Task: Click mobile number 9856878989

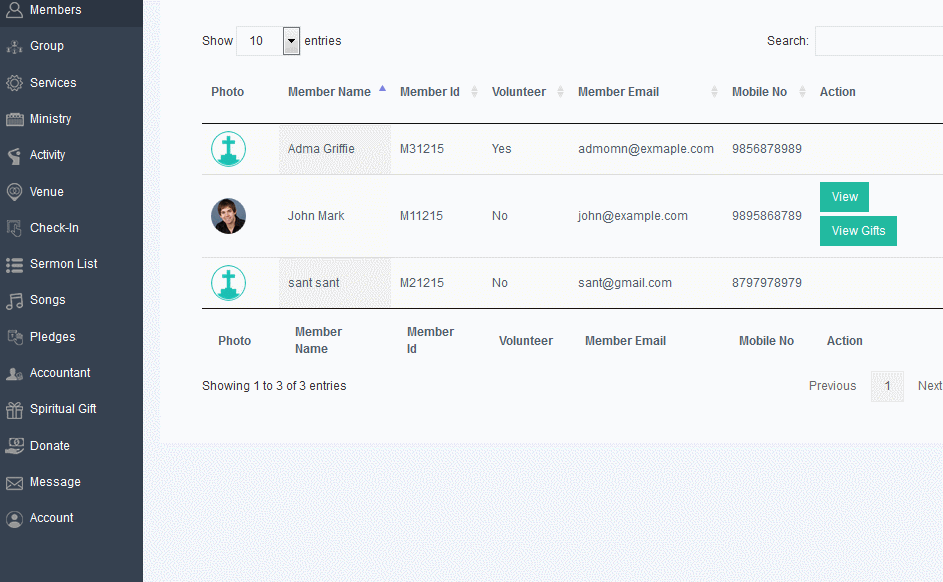Action: [767, 149]
